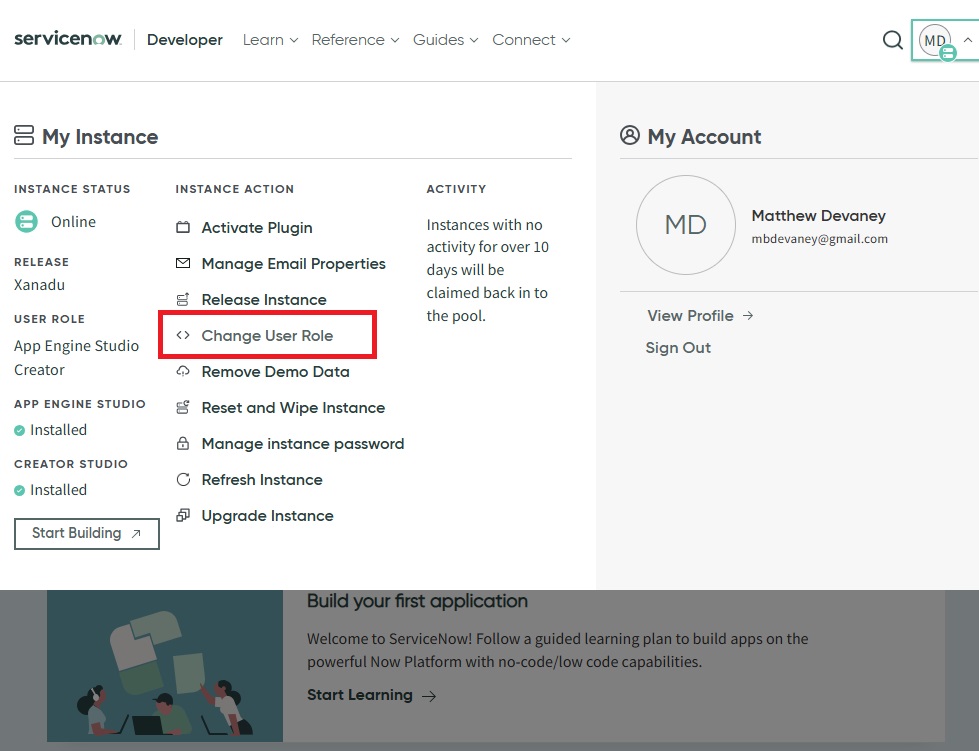Click the Build your first application illustration
The height and width of the screenshot is (751, 979).
click(x=165, y=665)
